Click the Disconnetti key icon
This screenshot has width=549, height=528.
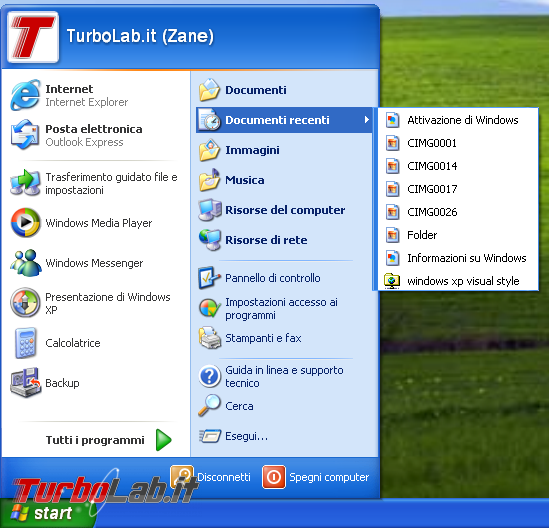[182, 477]
